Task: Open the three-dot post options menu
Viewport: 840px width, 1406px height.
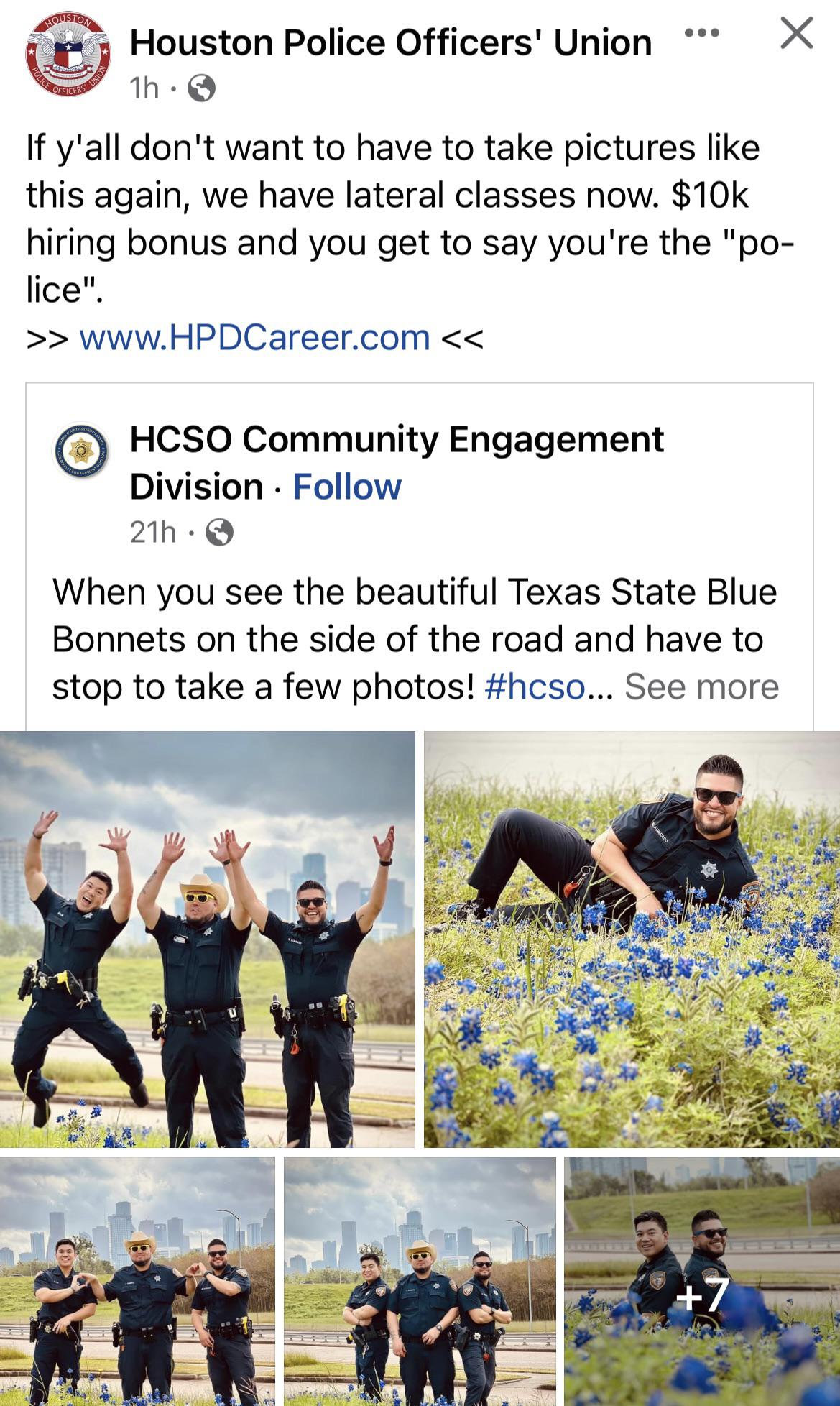Action: point(701,33)
